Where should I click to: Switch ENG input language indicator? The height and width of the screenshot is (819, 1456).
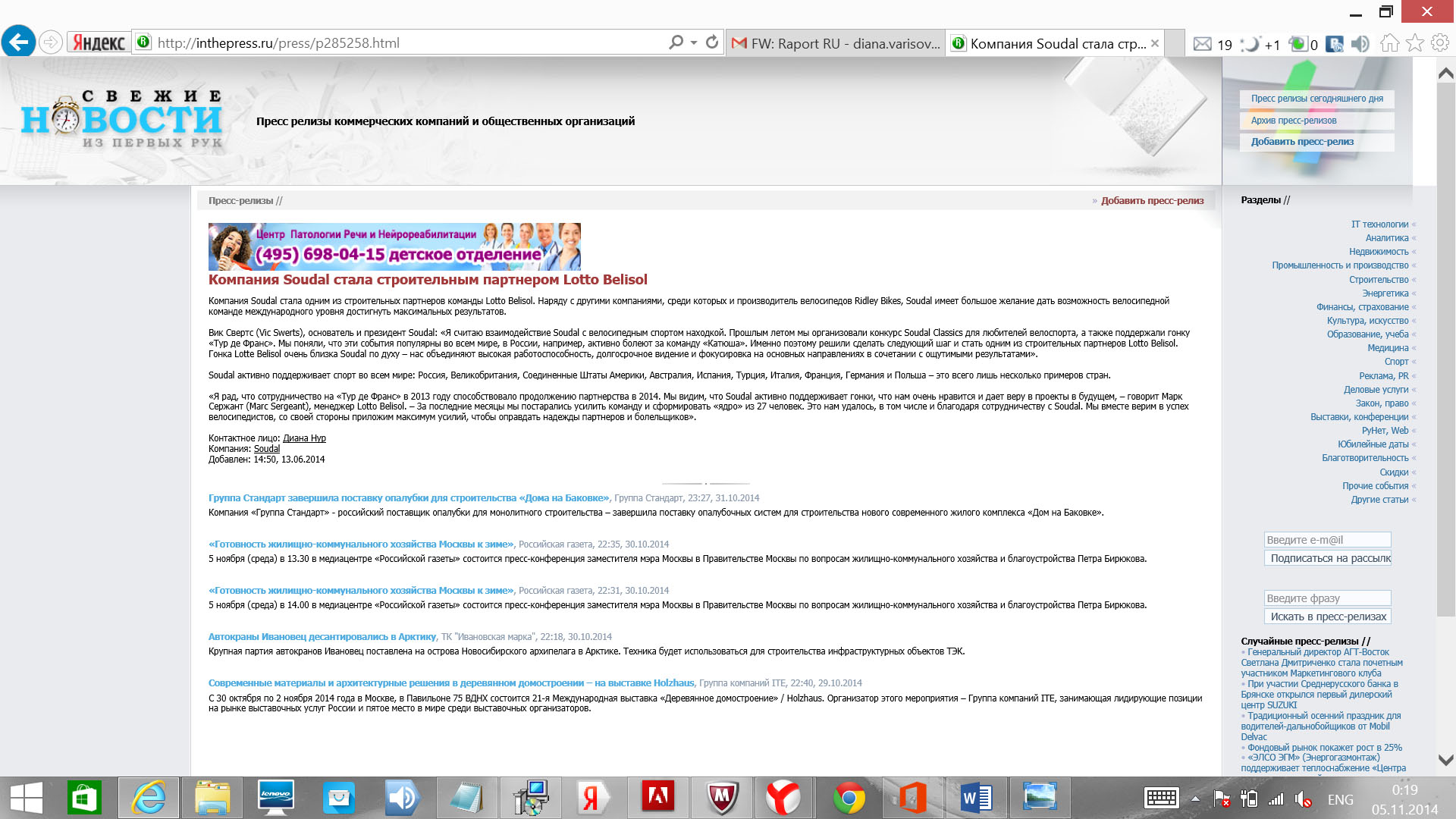click(x=1340, y=799)
